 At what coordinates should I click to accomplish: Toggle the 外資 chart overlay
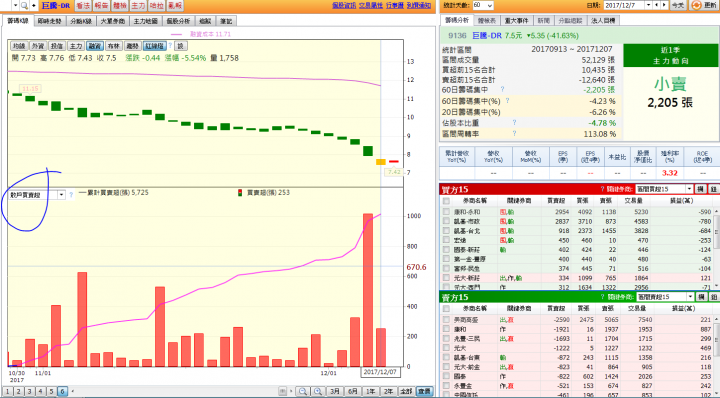pos(38,46)
